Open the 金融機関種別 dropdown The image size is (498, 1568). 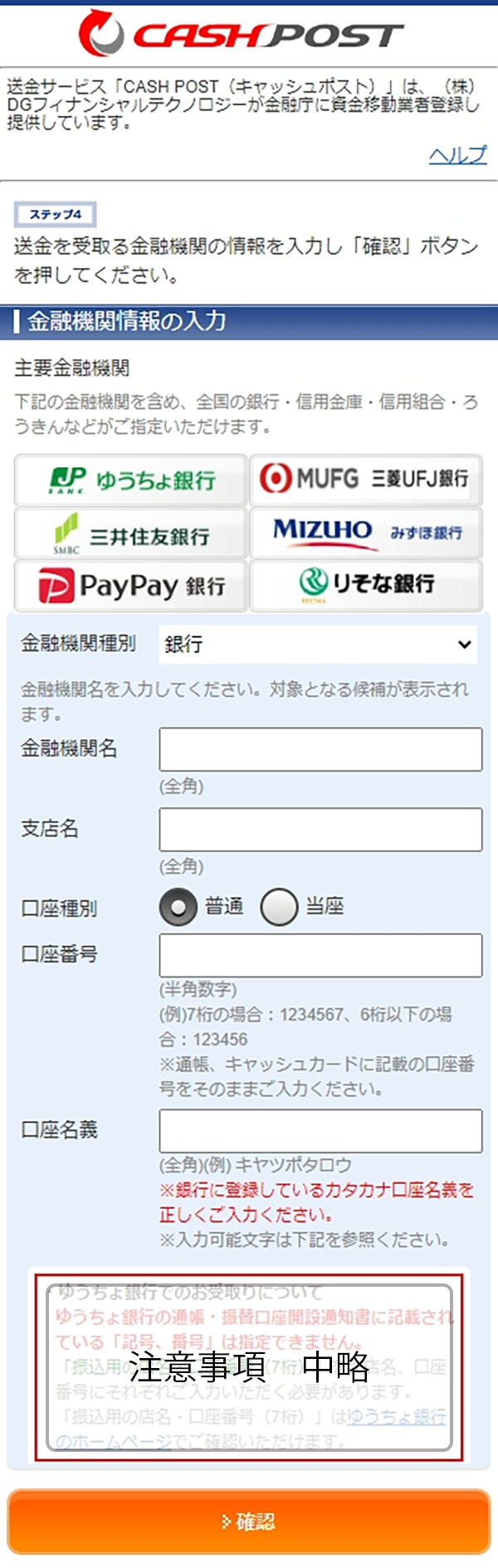[318, 644]
